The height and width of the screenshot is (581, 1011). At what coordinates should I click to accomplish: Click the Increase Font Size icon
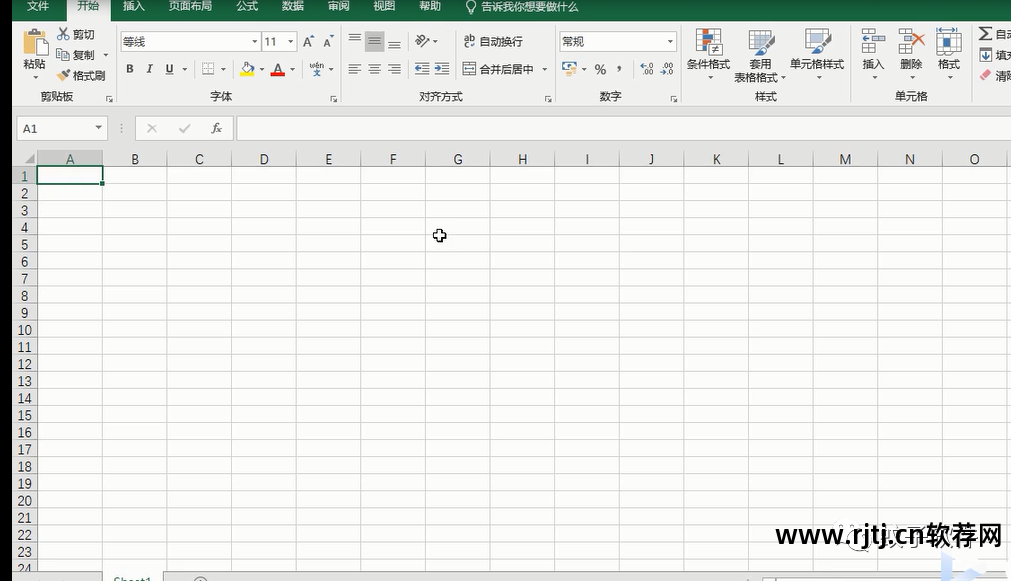point(308,42)
